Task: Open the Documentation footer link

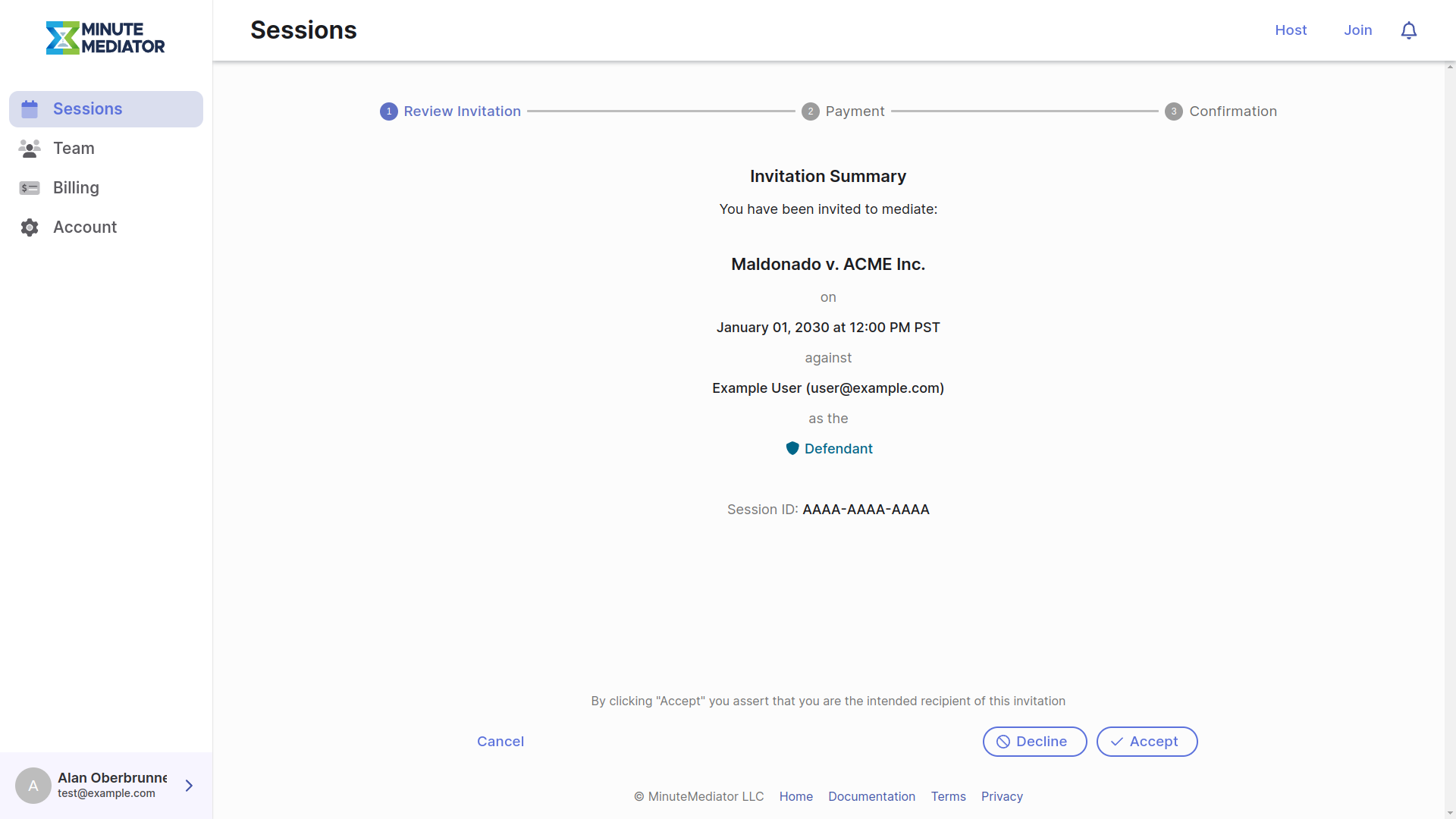Action: tap(871, 796)
